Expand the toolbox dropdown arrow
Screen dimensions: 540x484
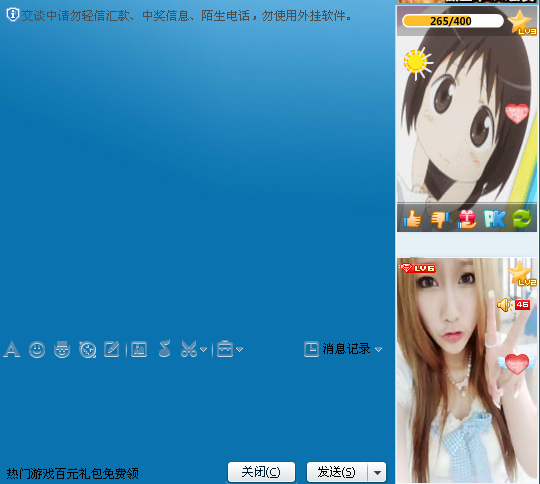(x=240, y=350)
